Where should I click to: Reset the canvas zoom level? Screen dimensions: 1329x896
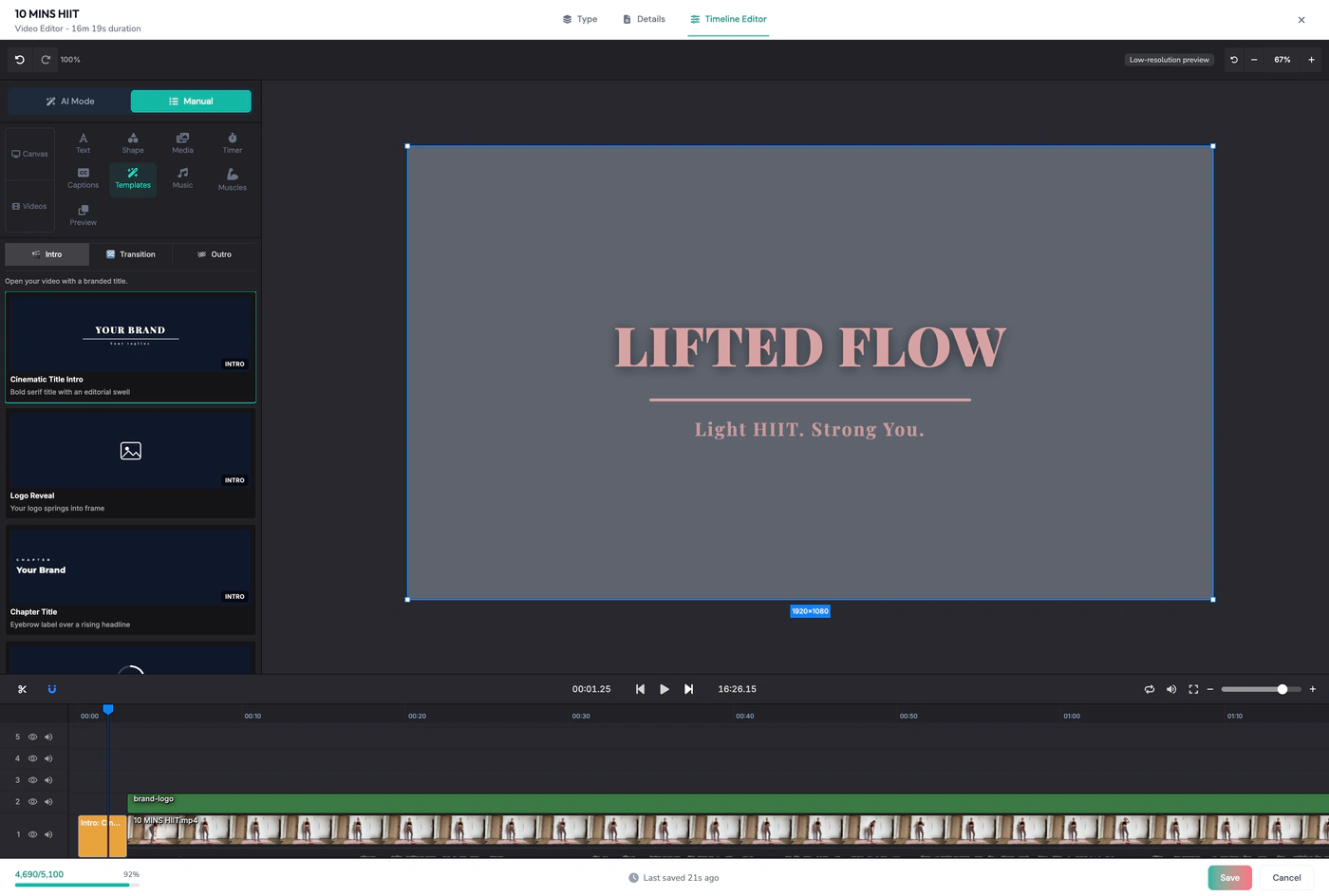point(1234,60)
